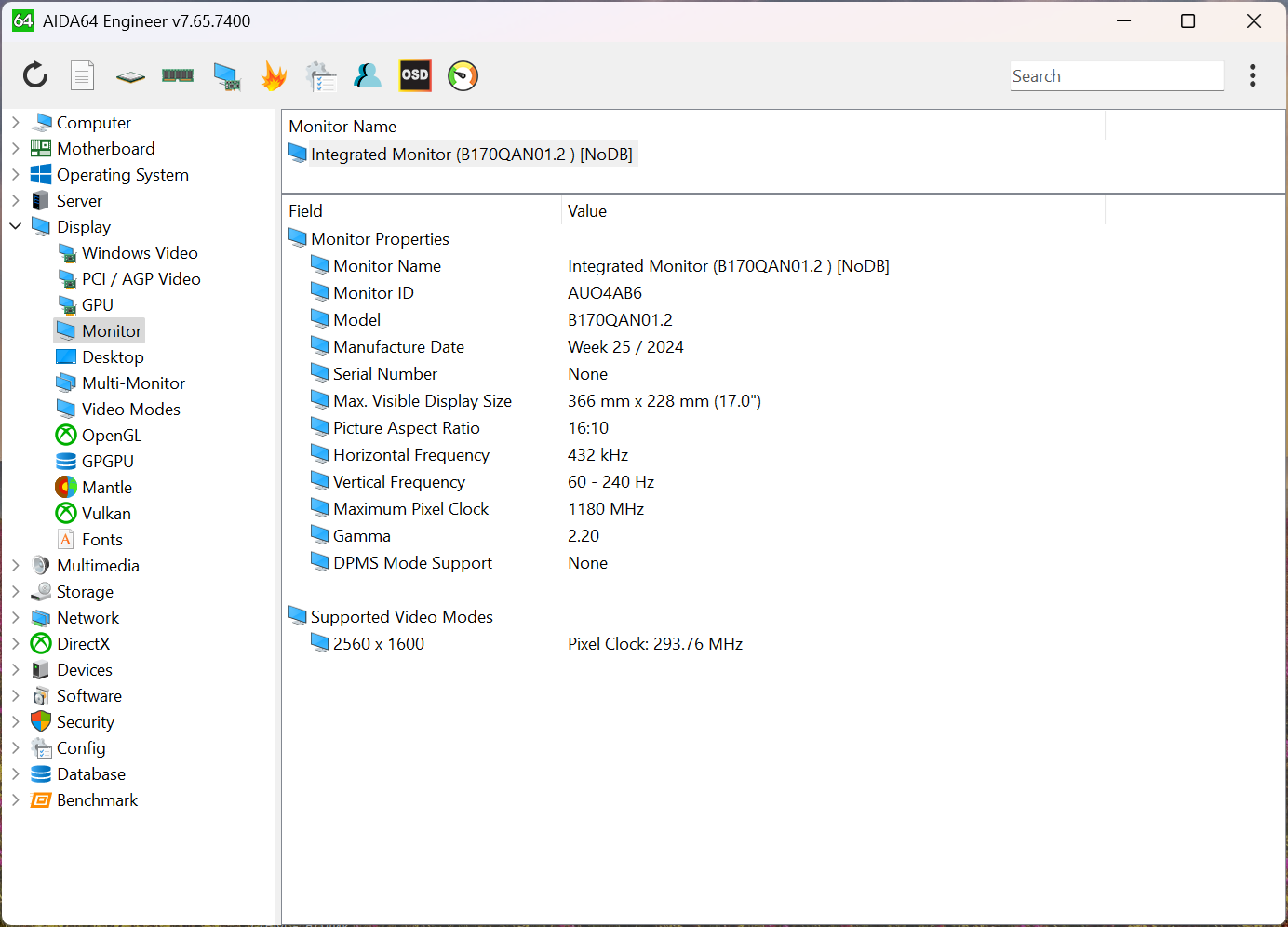The image size is (1288, 927).
Task: Select PCI / AGP Video item
Action: point(141,278)
